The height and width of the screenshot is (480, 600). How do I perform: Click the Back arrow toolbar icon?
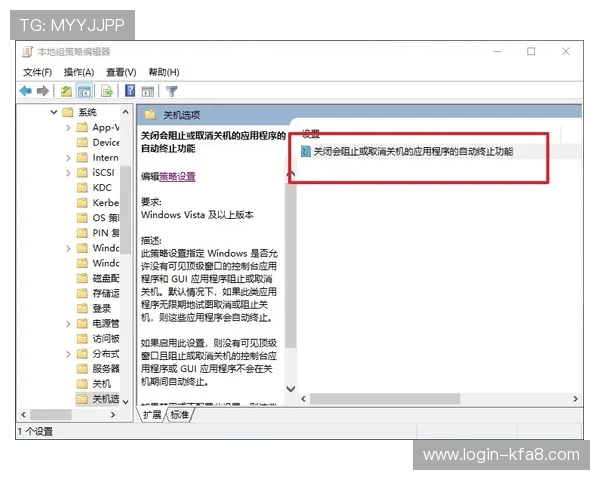tap(26, 91)
